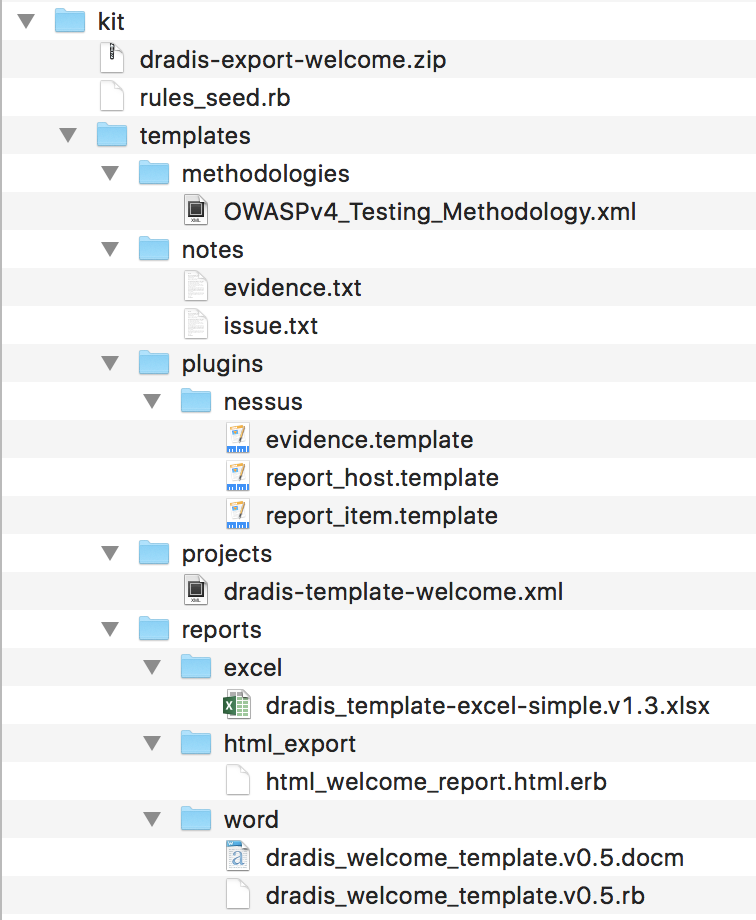Collapse the reports folder triangle
Screen dimensions: 756x920
(x=109, y=630)
